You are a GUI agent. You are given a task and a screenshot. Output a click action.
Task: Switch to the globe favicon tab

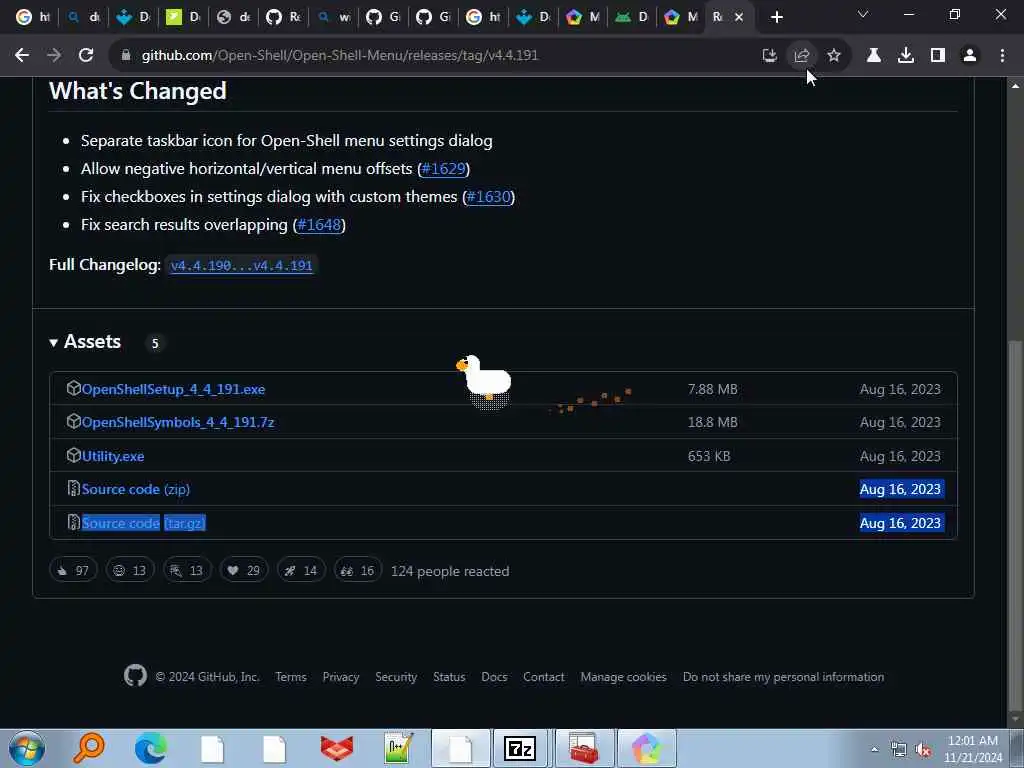(233, 17)
